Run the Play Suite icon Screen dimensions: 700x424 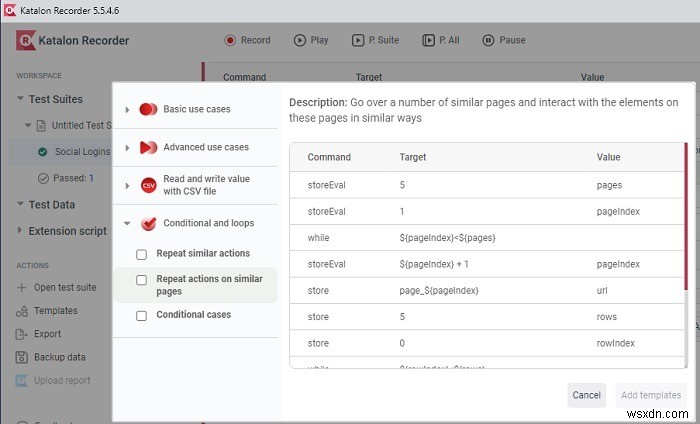[x=358, y=41]
